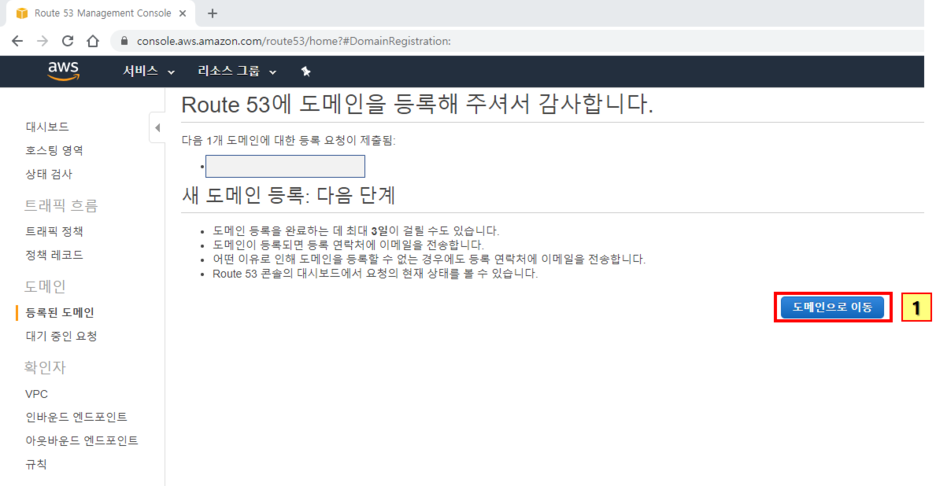Image resolution: width=936 pixels, height=486 pixels.
Task: Click the 트래픽 흐름 section heading
Action: 61,206
